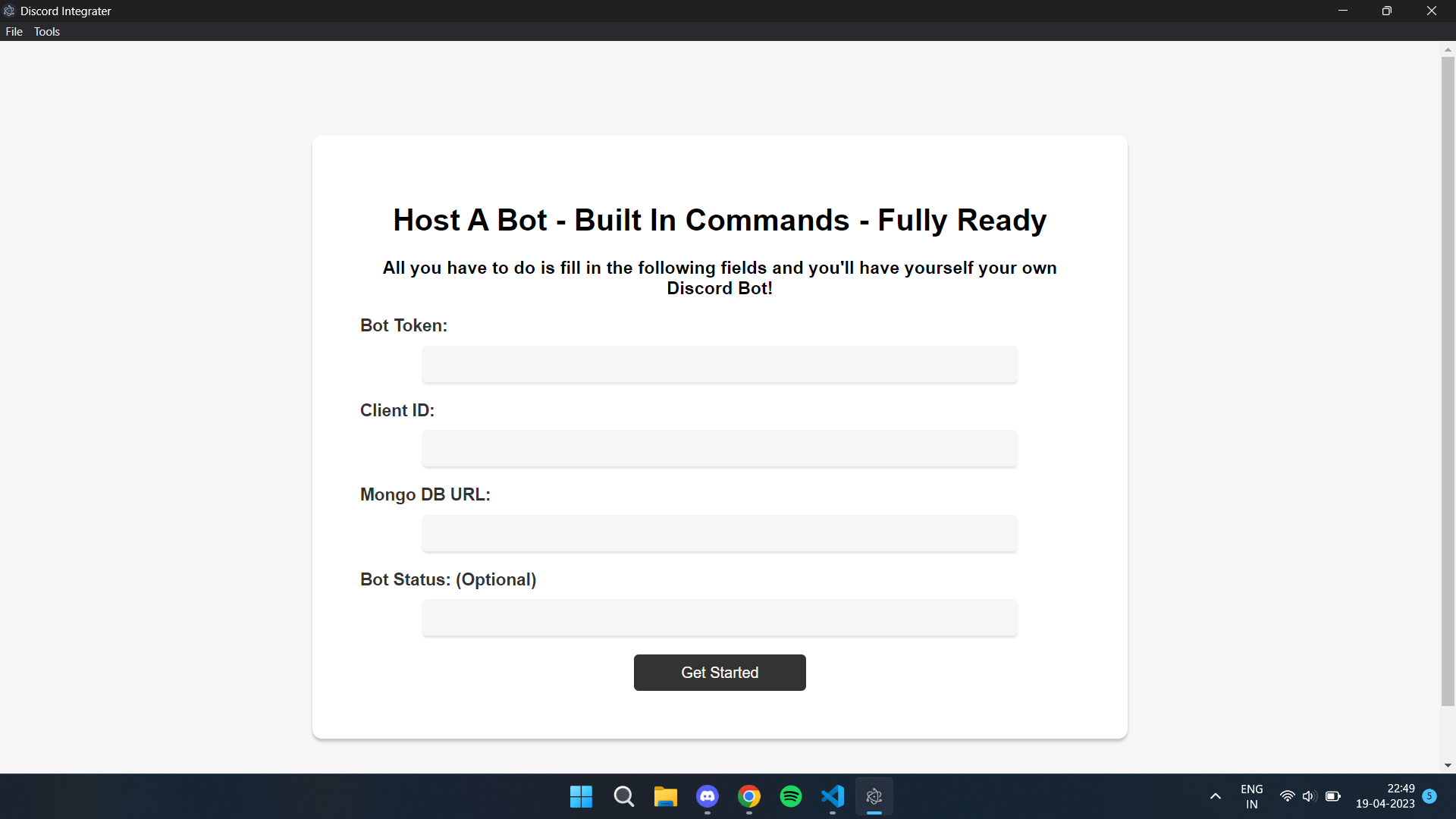Click the Windows Start button
The height and width of the screenshot is (819, 1456).
click(581, 796)
